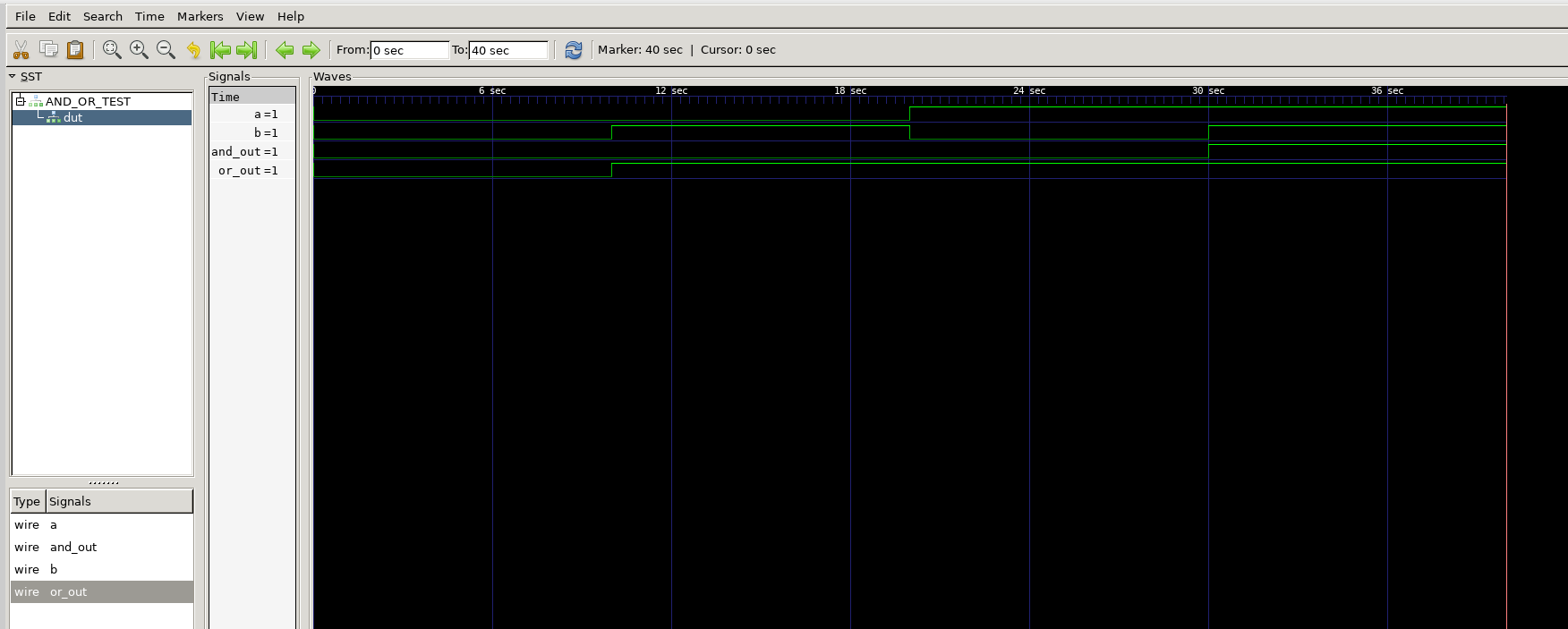Viewport: 1568px width, 629px height.
Task: Click the Zoom Fit magnifier icon
Action: click(112, 50)
